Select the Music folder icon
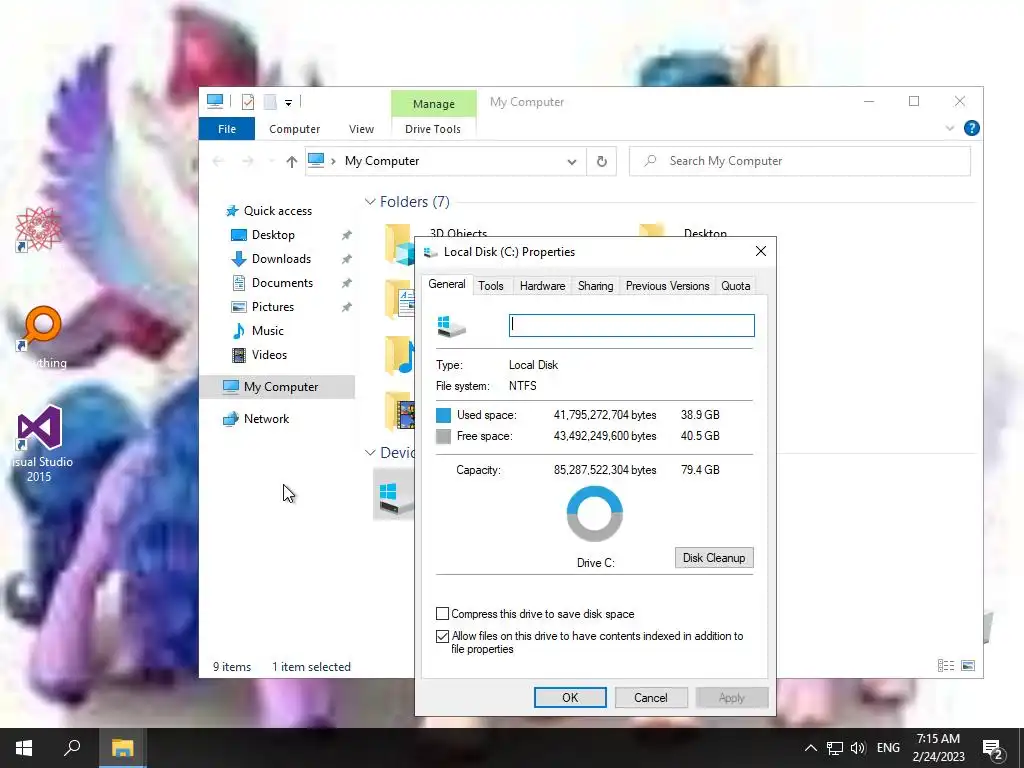1024x768 pixels. pyautogui.click(x=398, y=355)
